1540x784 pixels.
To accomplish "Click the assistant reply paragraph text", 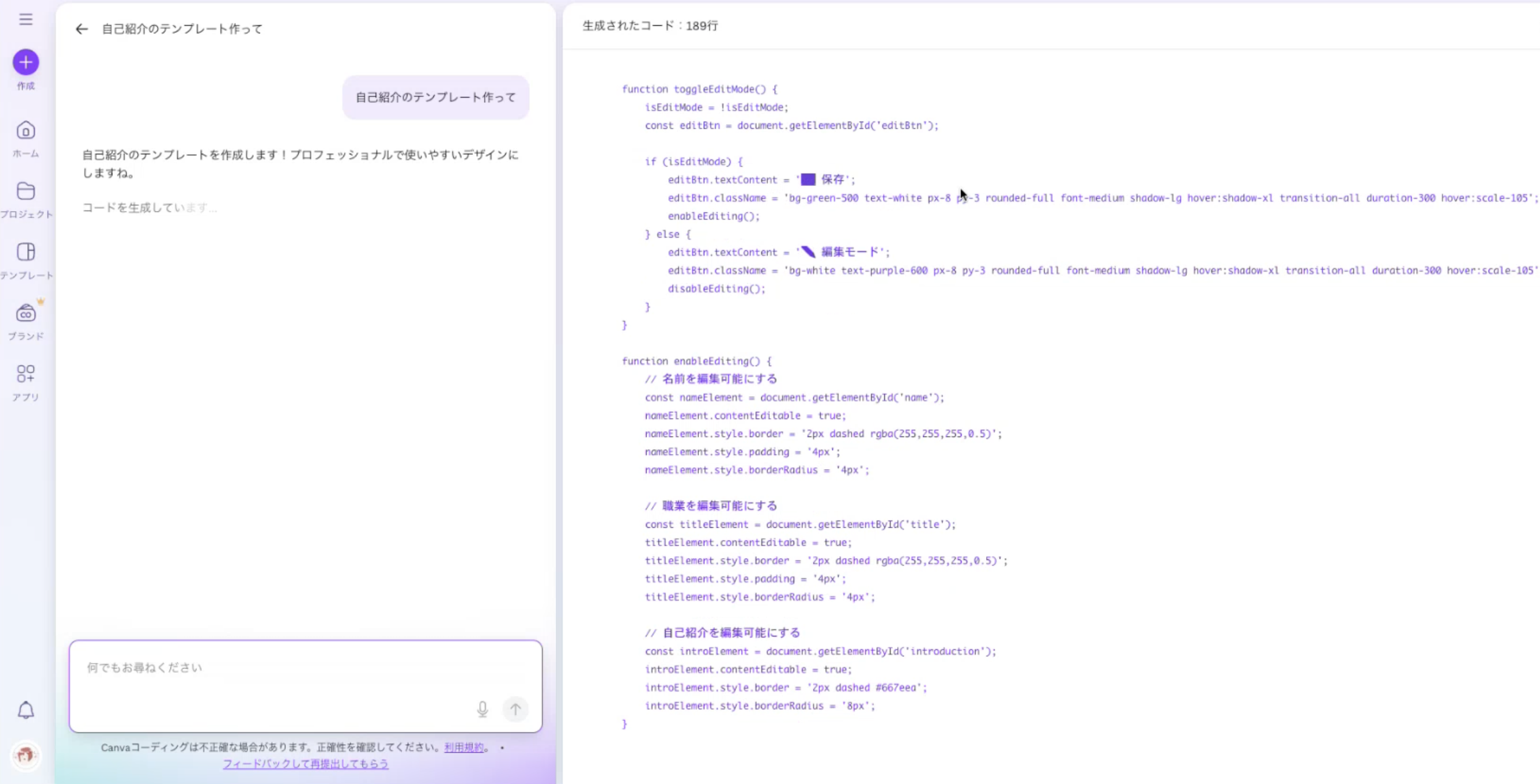I will point(301,164).
